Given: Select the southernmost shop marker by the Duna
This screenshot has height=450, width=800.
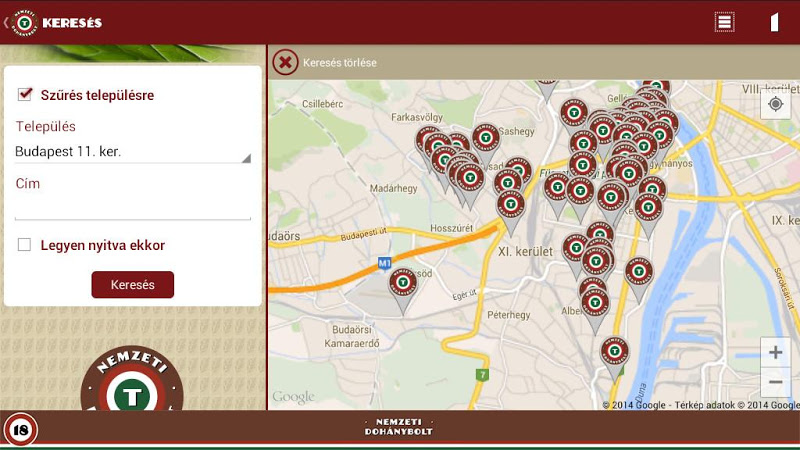Looking at the screenshot, I should click(x=615, y=357).
